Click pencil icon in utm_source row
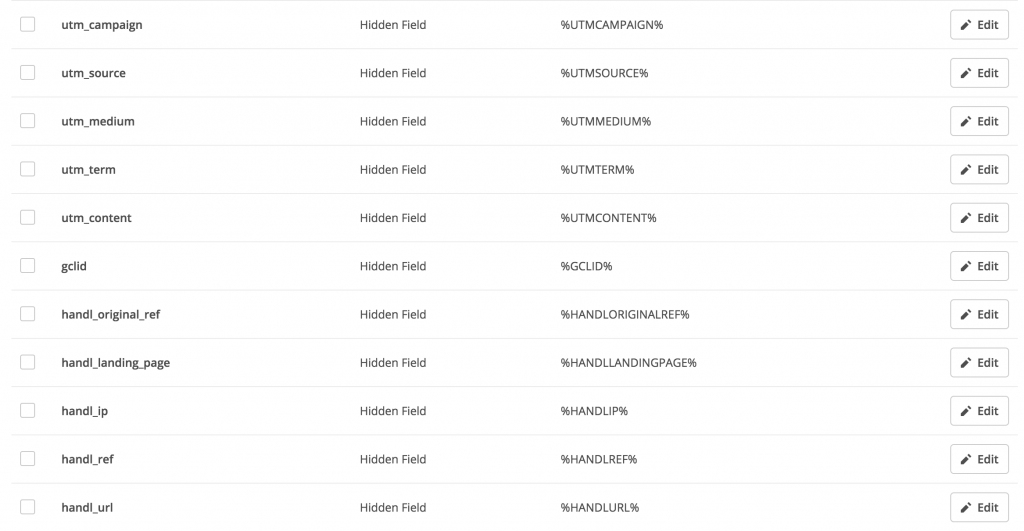Image resolution: width=1024 pixels, height=531 pixels. tap(966, 73)
